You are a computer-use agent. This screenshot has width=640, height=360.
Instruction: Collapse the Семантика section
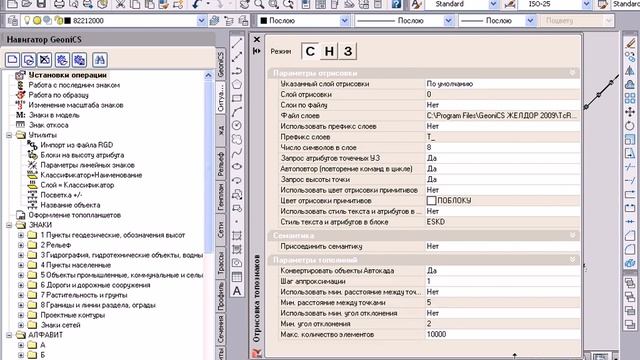(572, 236)
